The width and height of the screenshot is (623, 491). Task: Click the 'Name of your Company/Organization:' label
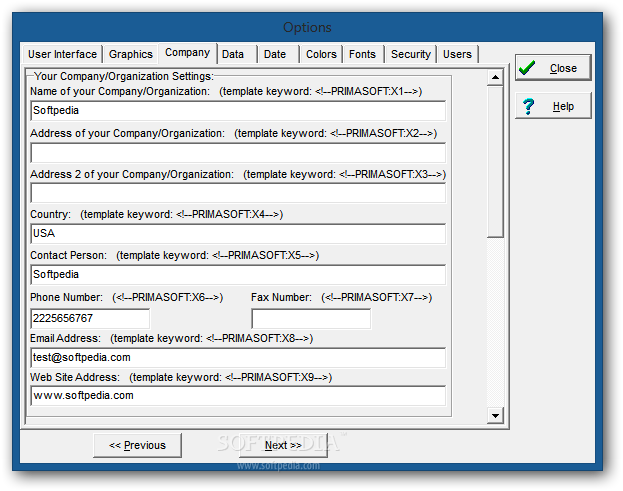tap(120, 91)
